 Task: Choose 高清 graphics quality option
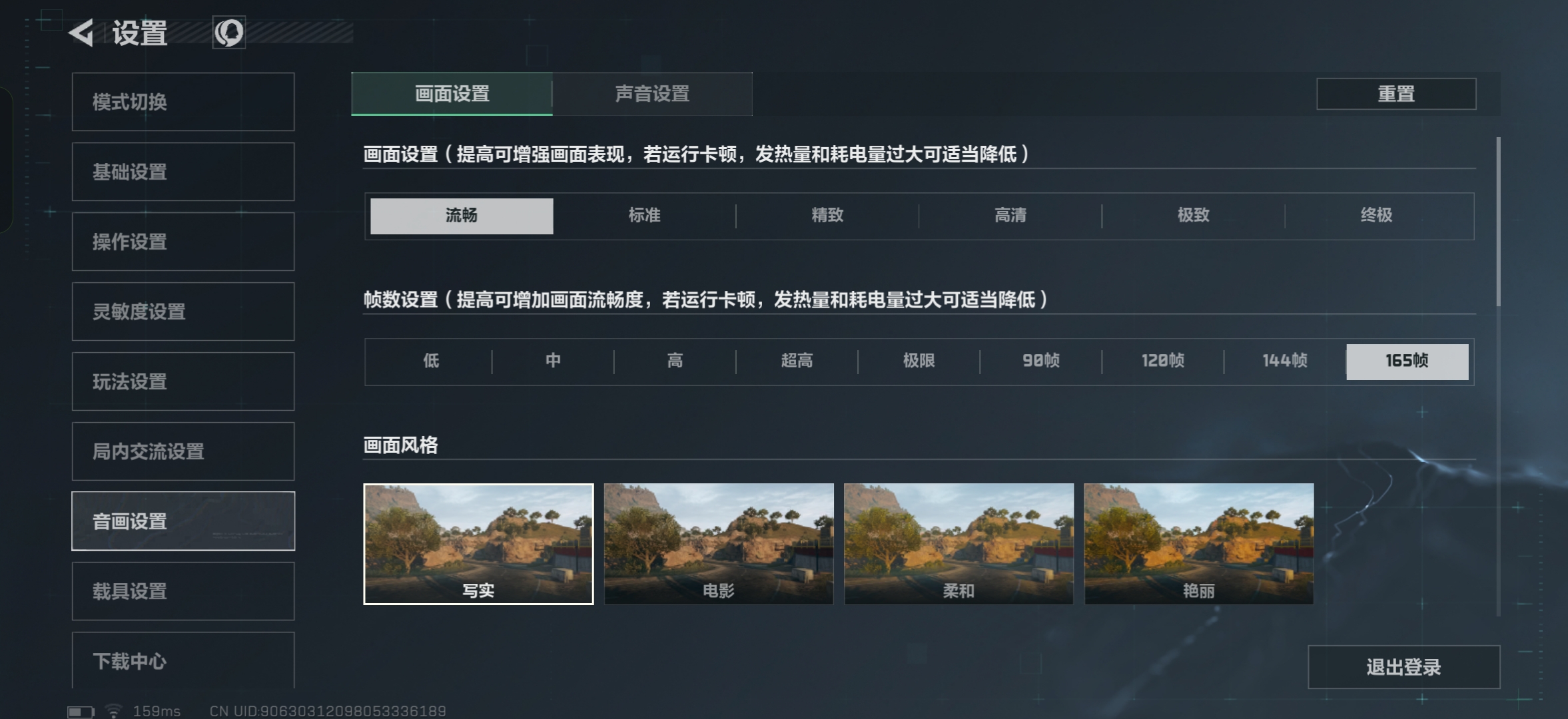point(1010,216)
